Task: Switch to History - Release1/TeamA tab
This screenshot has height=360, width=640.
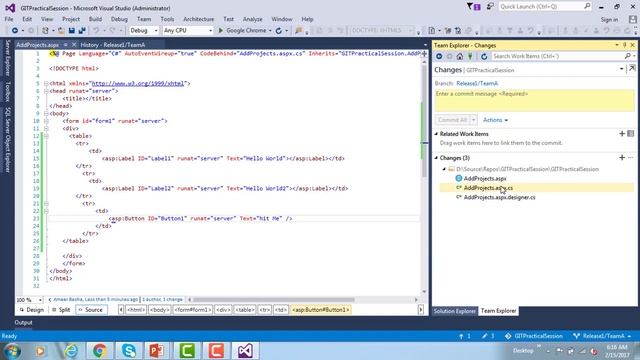Action: [x=113, y=45]
